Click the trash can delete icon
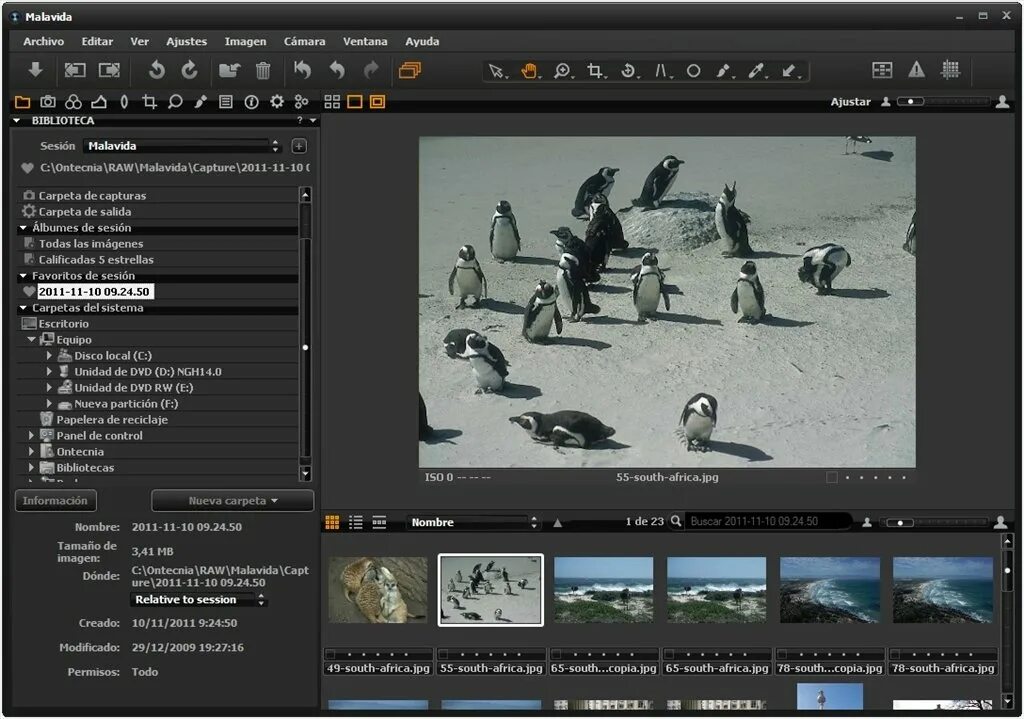 263,71
